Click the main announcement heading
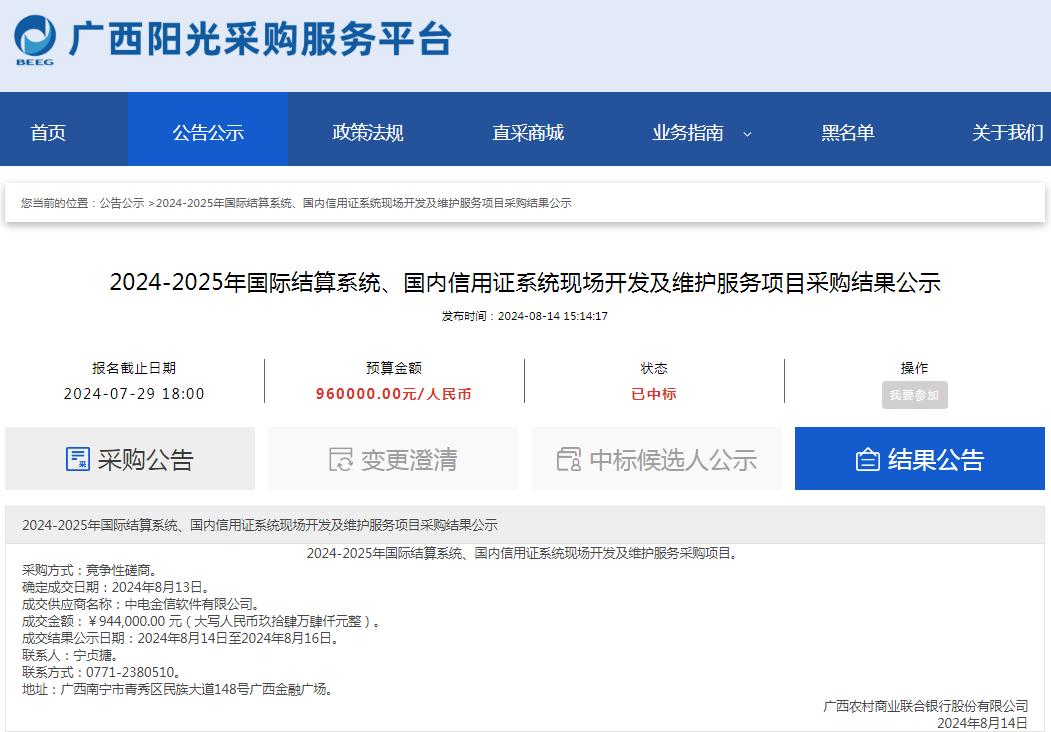The image size is (1051, 732). pos(526,282)
